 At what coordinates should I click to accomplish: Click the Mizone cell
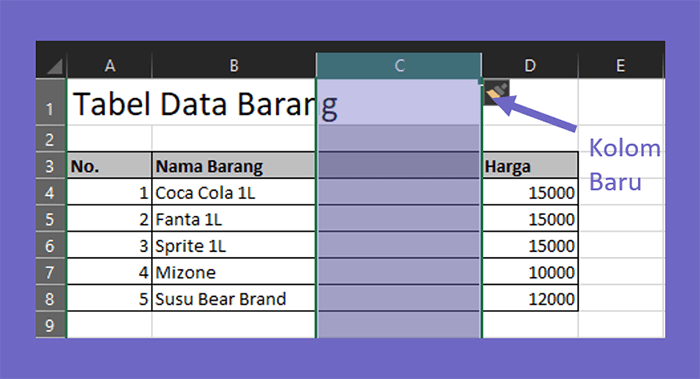pyautogui.click(x=234, y=272)
